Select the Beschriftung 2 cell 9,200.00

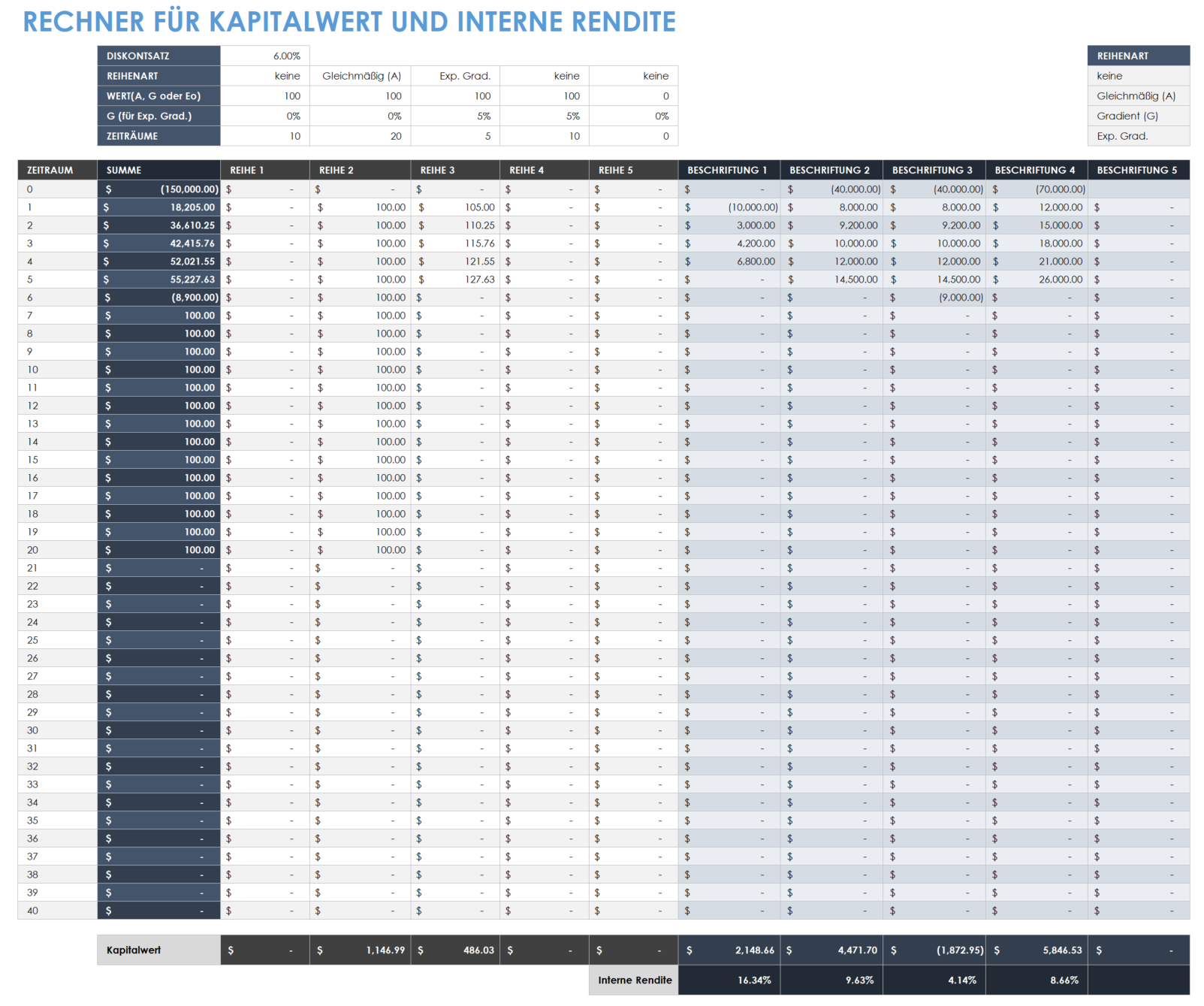click(x=831, y=225)
